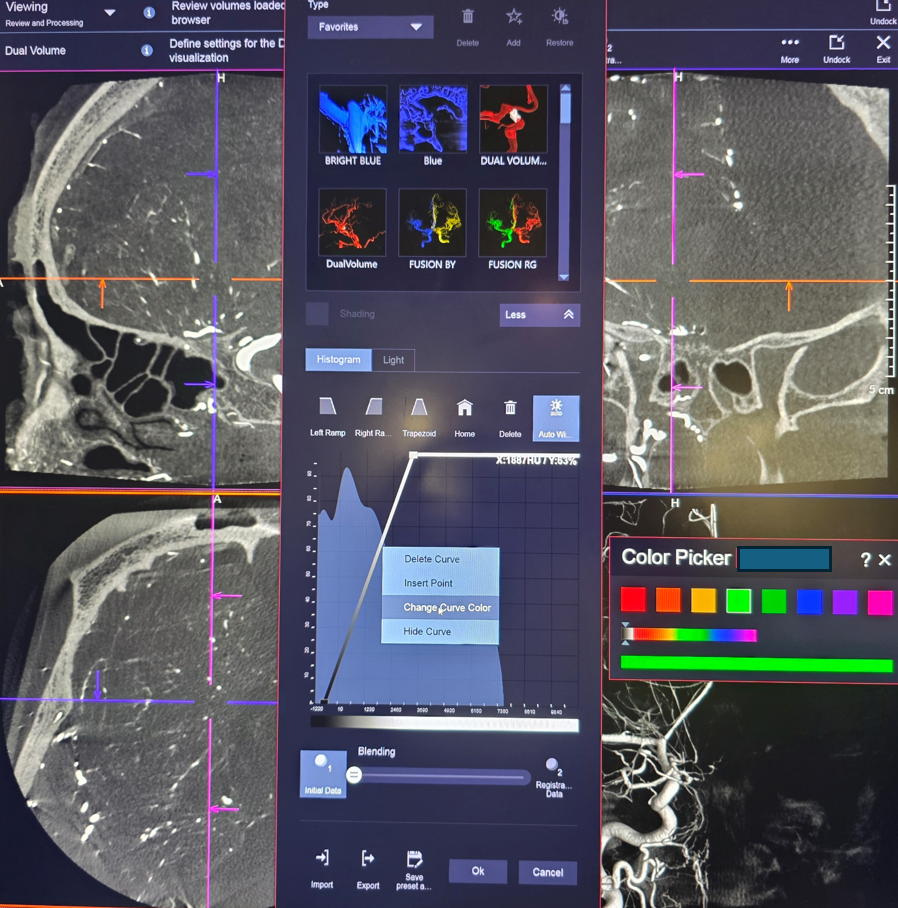Select Registration Data volume 2 toggle

click(x=552, y=767)
